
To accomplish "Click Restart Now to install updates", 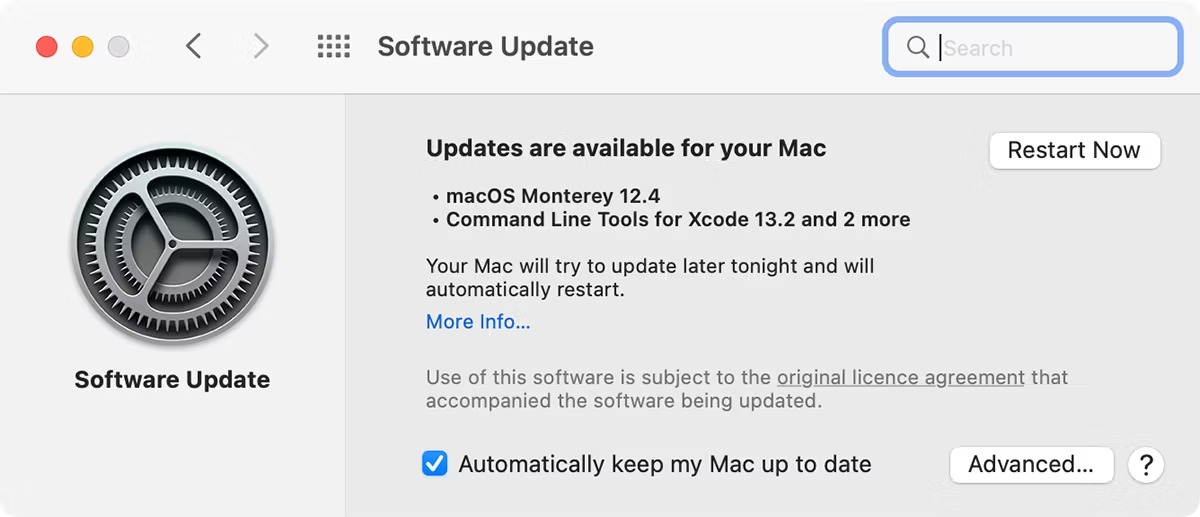I will click(x=1074, y=150).
